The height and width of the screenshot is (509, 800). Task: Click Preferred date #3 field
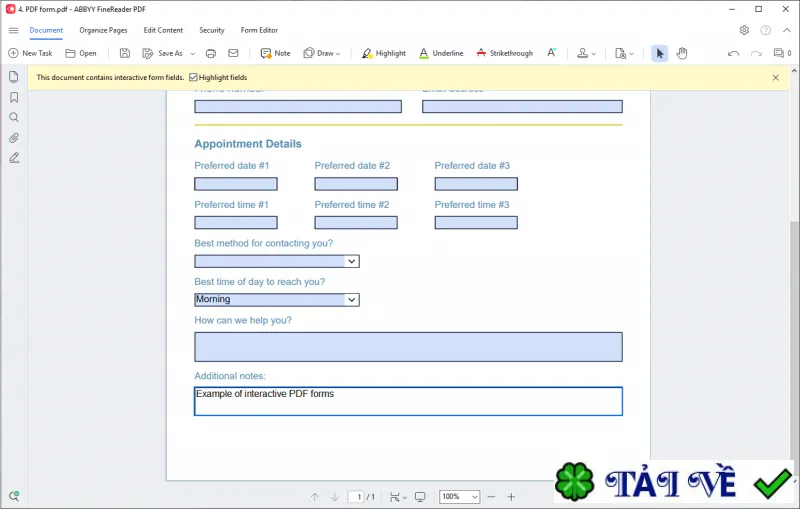point(476,184)
